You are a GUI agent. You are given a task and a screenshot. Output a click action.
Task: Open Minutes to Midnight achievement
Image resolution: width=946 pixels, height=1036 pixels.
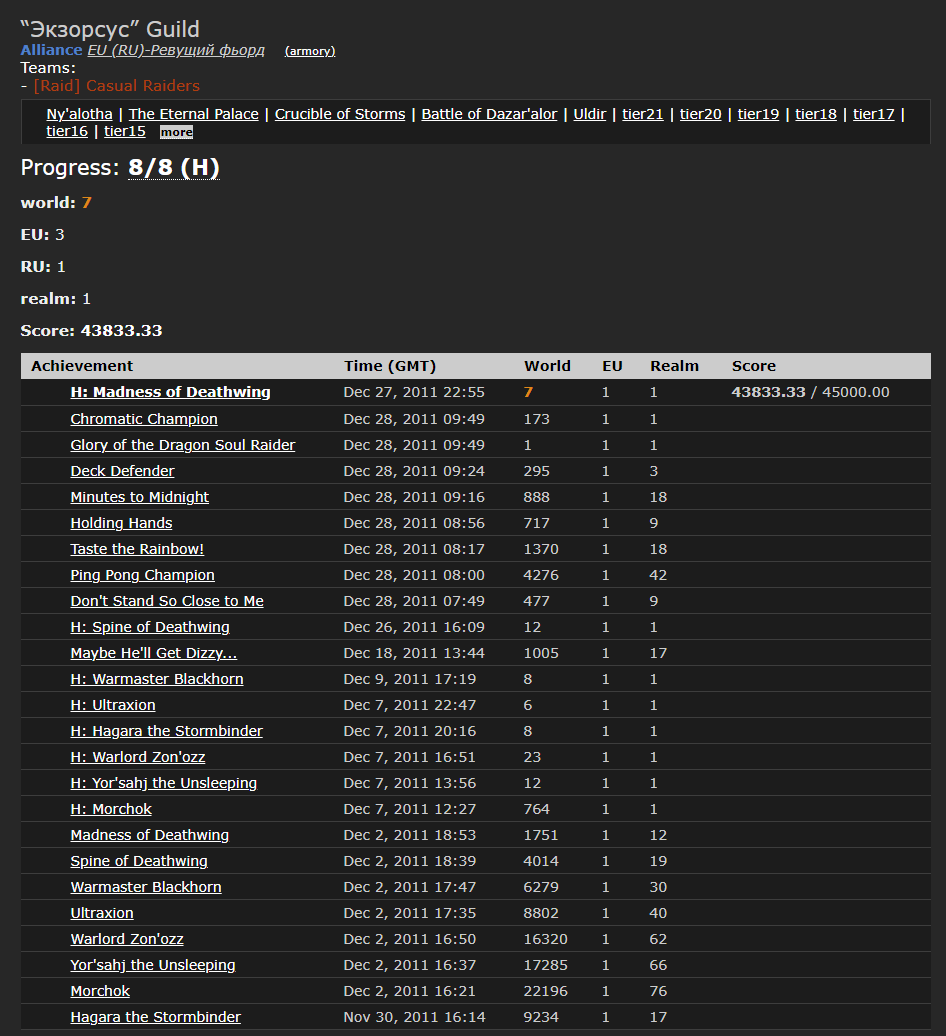(x=139, y=497)
